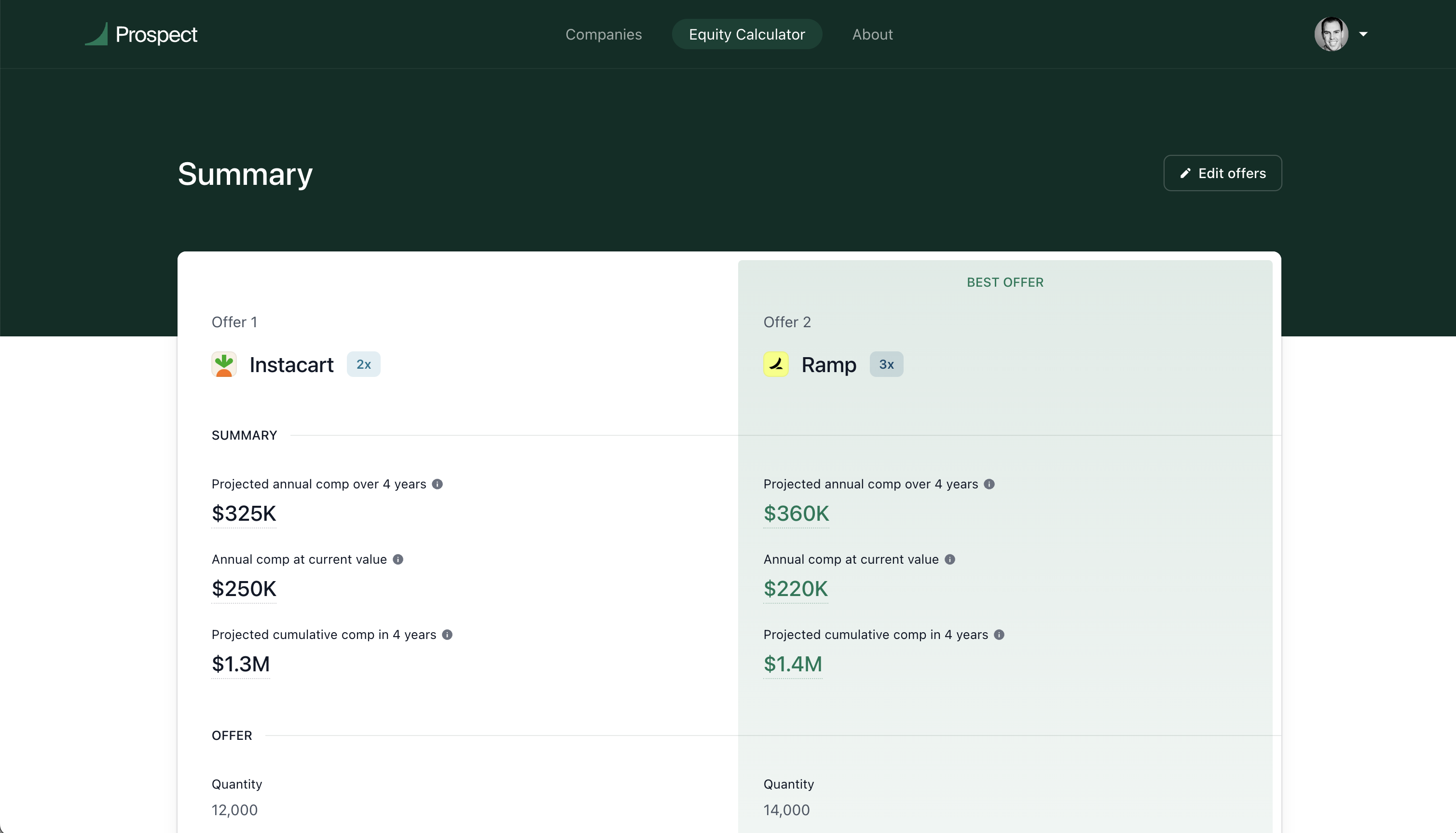
Task: Click info icon for Ramp projected cumulative comp
Action: 999,635
